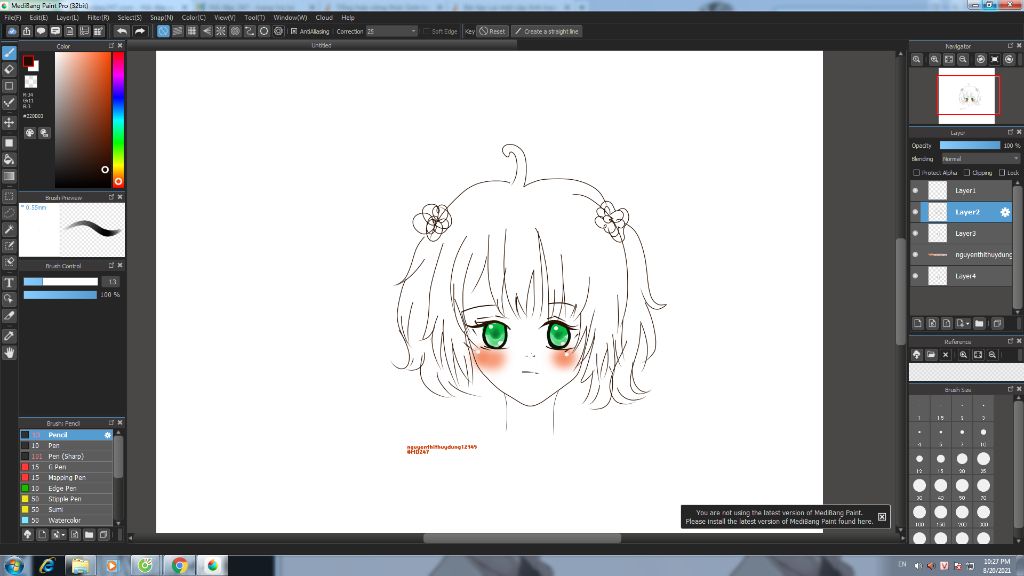Enable the radial snap icon

pos(221,31)
